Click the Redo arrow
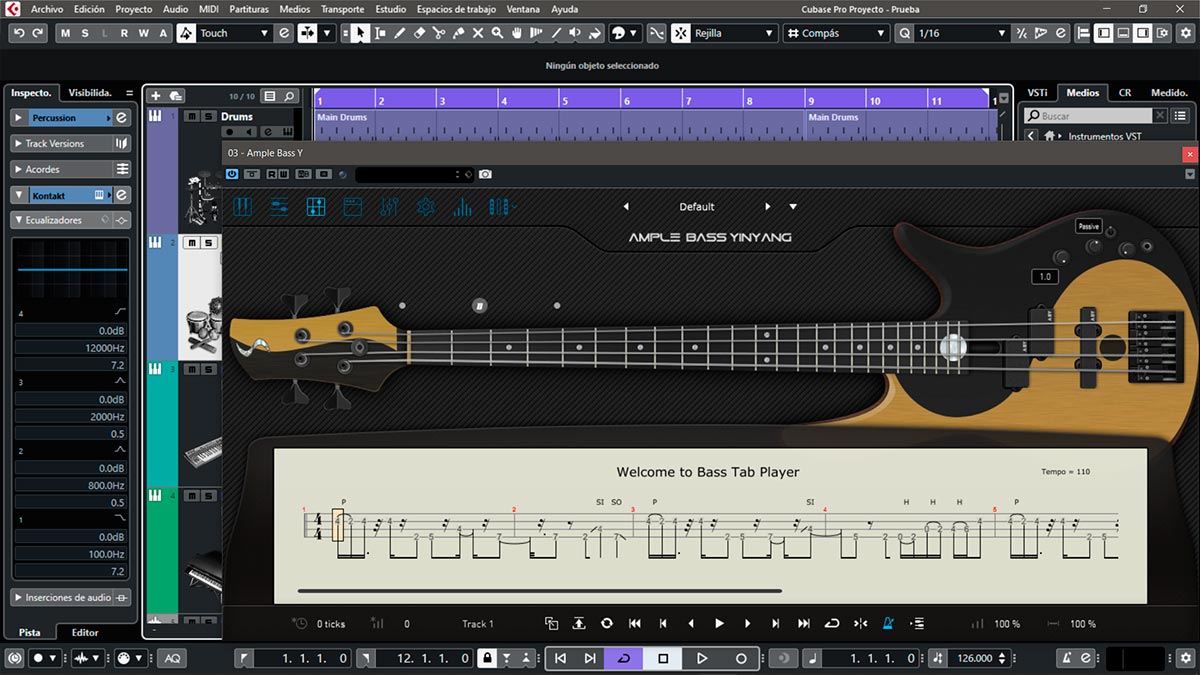The width and height of the screenshot is (1200, 675). (38, 33)
